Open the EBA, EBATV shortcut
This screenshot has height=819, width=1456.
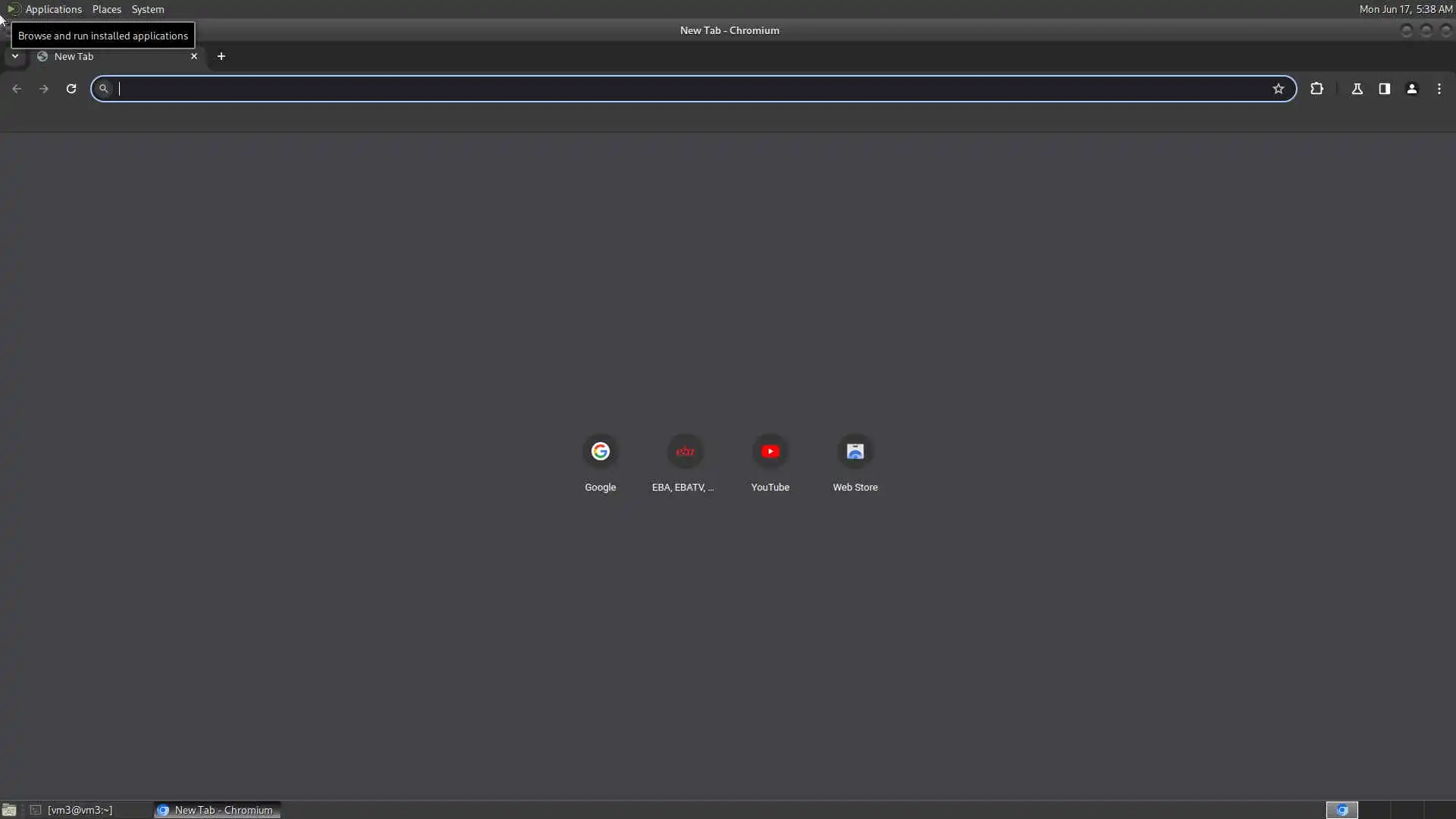point(685,452)
